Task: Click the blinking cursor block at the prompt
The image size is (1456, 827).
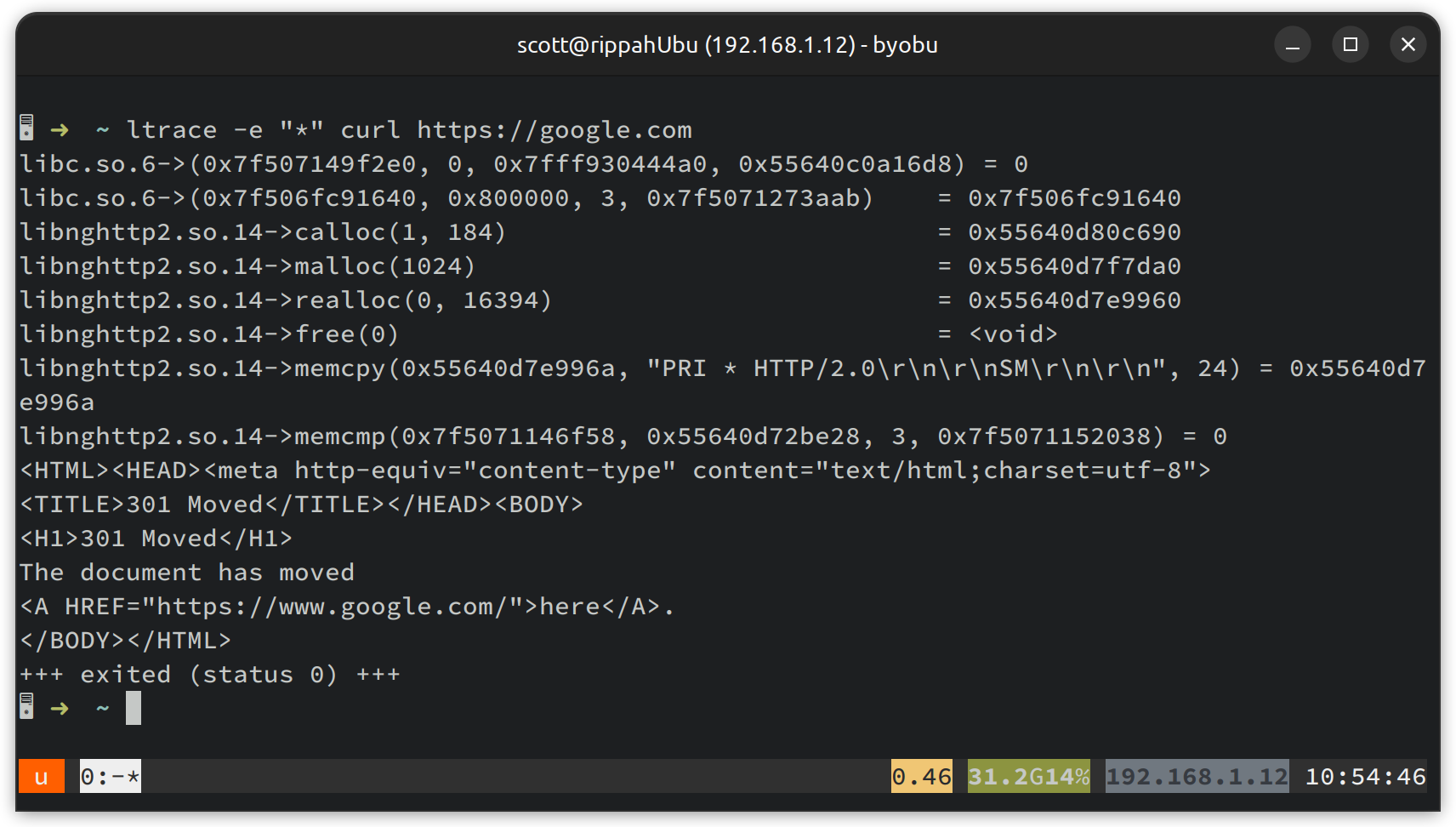Action: pyautogui.click(x=134, y=708)
